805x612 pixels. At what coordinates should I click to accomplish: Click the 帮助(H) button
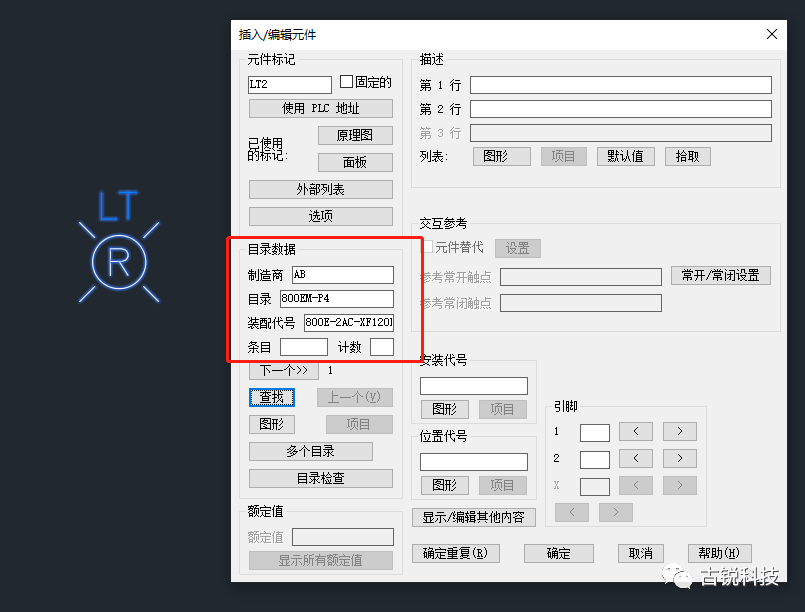[x=719, y=553]
